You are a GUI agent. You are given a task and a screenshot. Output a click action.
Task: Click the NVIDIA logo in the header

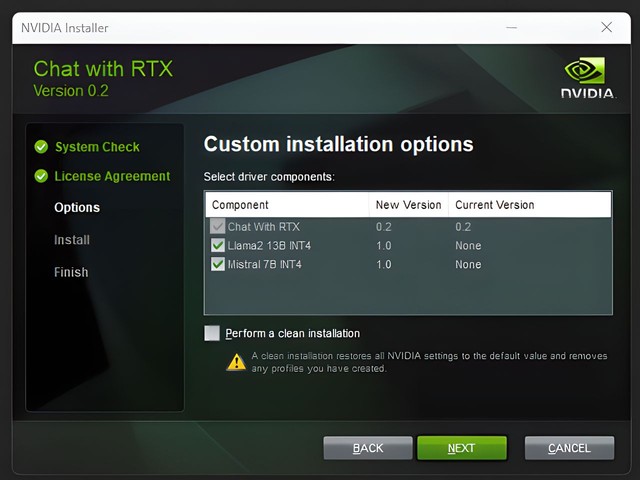click(588, 78)
